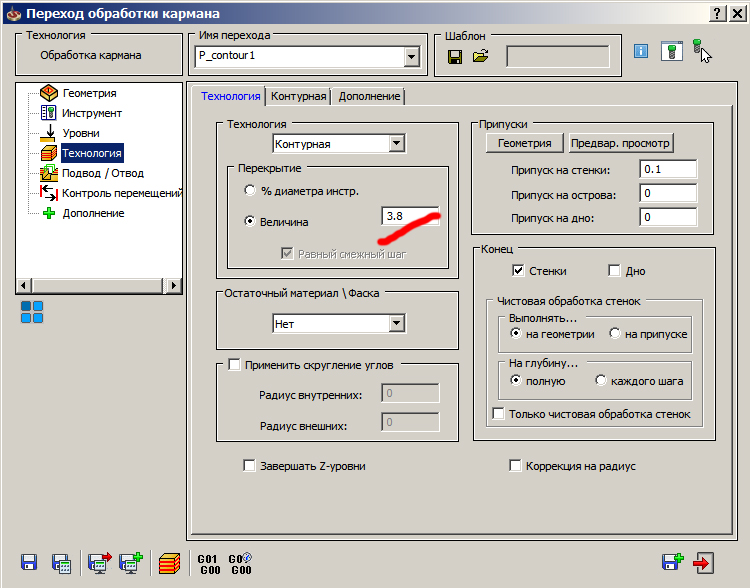
Task: Click the empty Шаблон name field
Action: (x=558, y=57)
